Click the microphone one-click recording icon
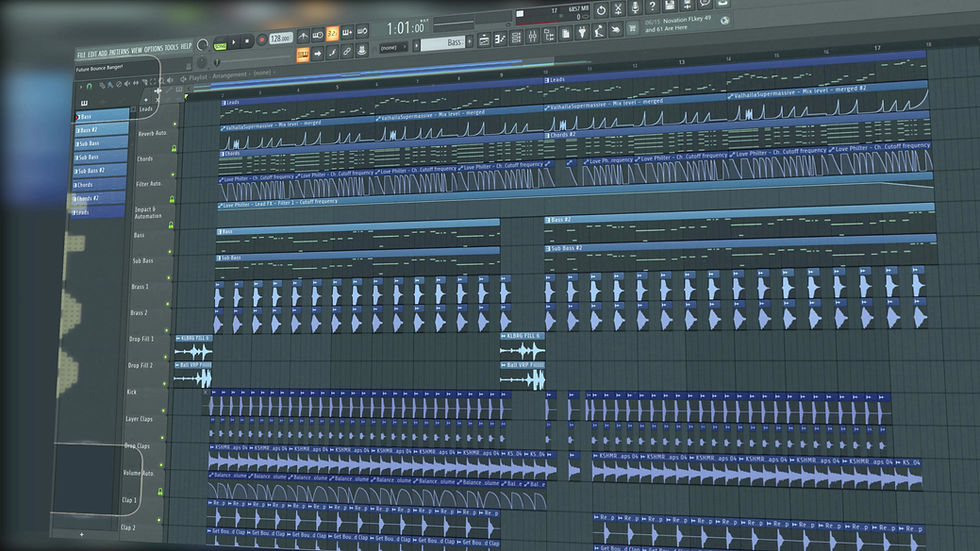 pos(635,7)
